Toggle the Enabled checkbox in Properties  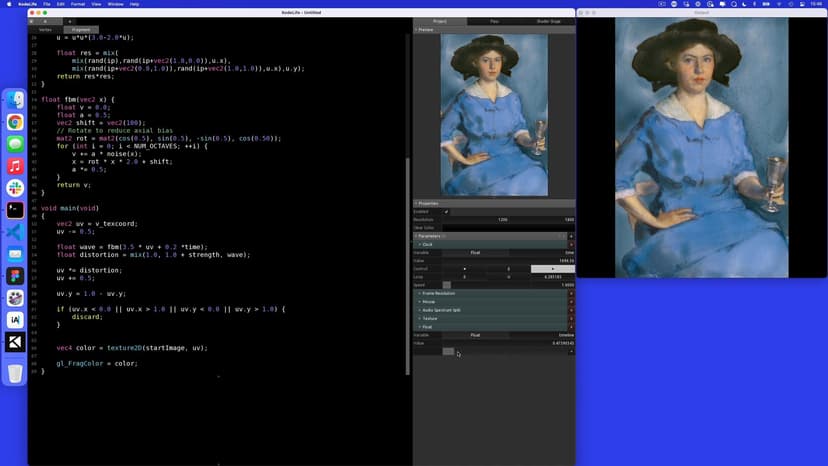click(446, 211)
